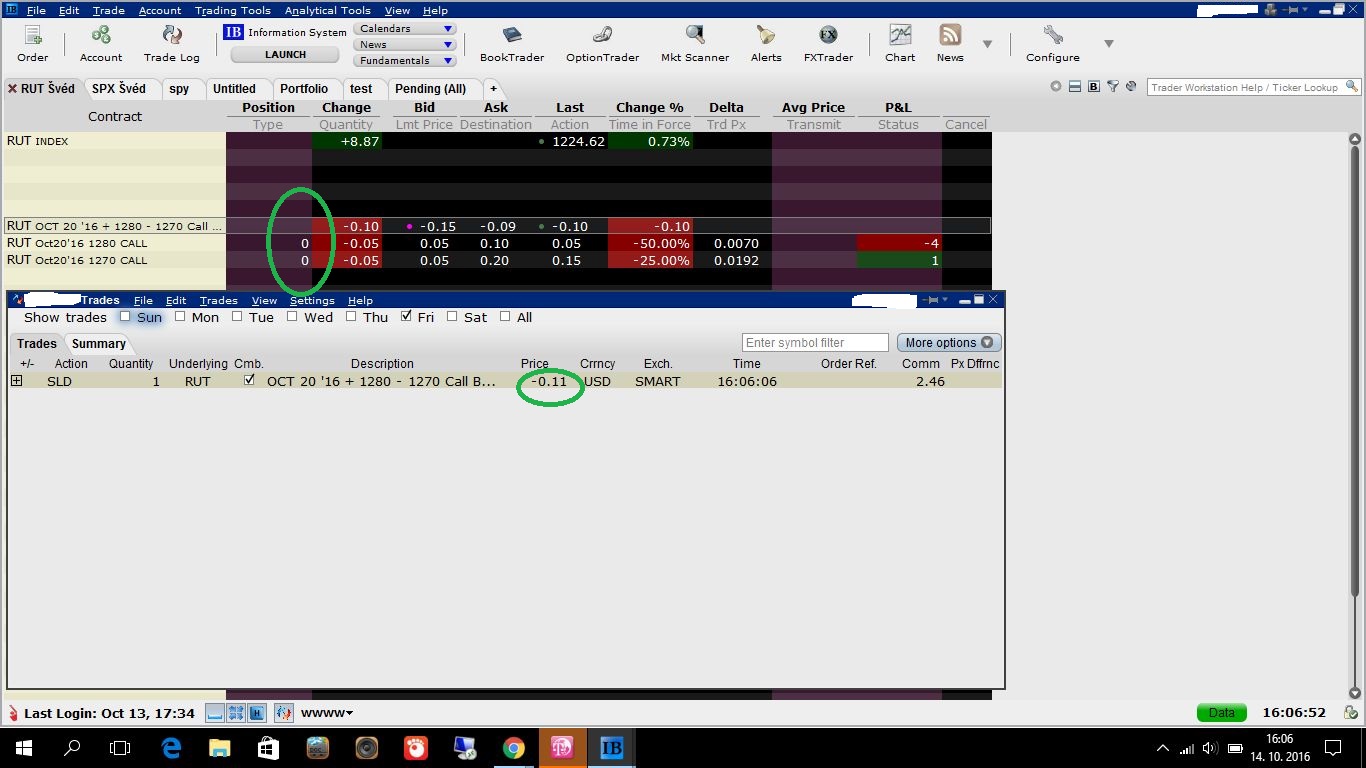Viewport: 1366px width, 768px height.
Task: Click the Change % column header
Action: [x=650, y=108]
